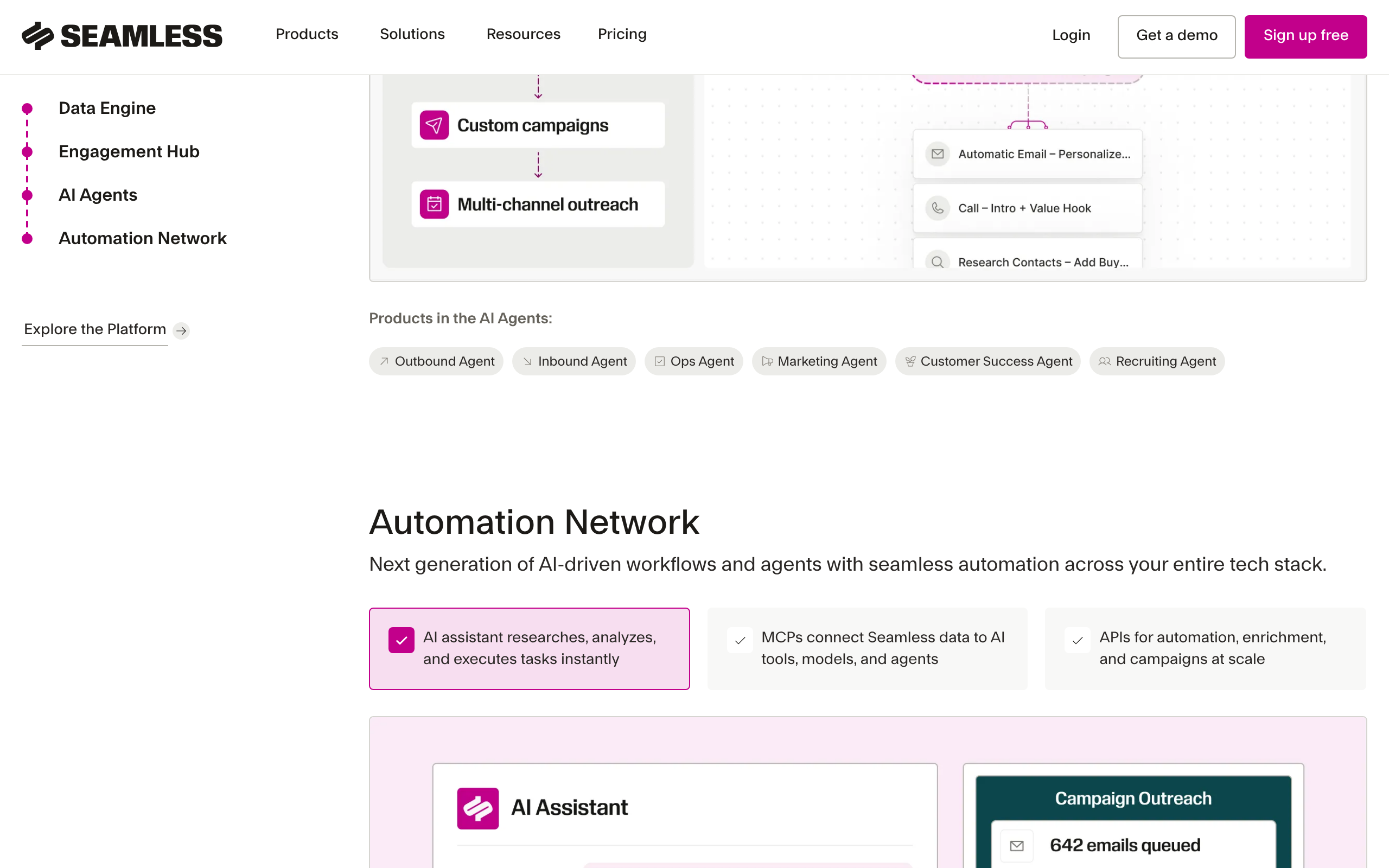Viewport: 1389px width, 868px height.
Task: Click the AI Agents timeline dot
Action: pos(27,195)
